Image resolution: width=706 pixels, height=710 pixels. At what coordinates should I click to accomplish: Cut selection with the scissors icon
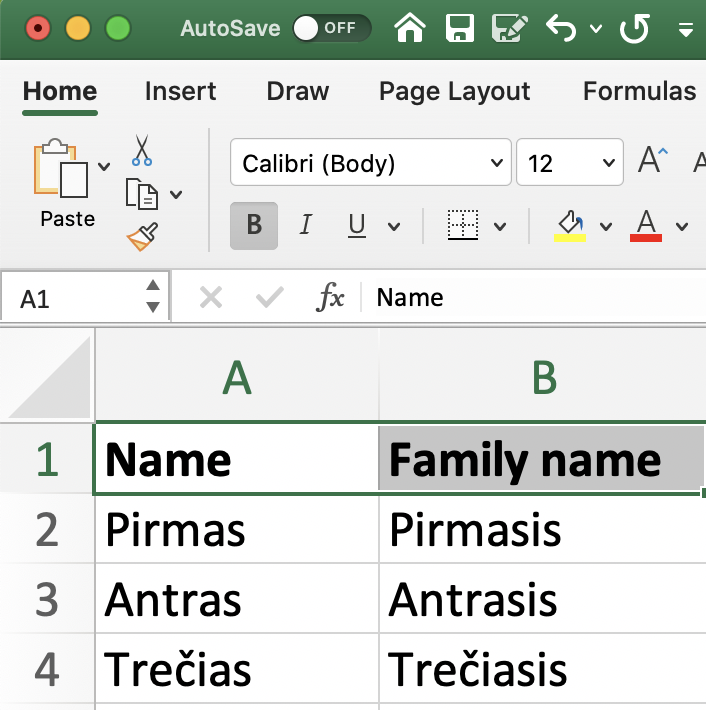point(141,151)
